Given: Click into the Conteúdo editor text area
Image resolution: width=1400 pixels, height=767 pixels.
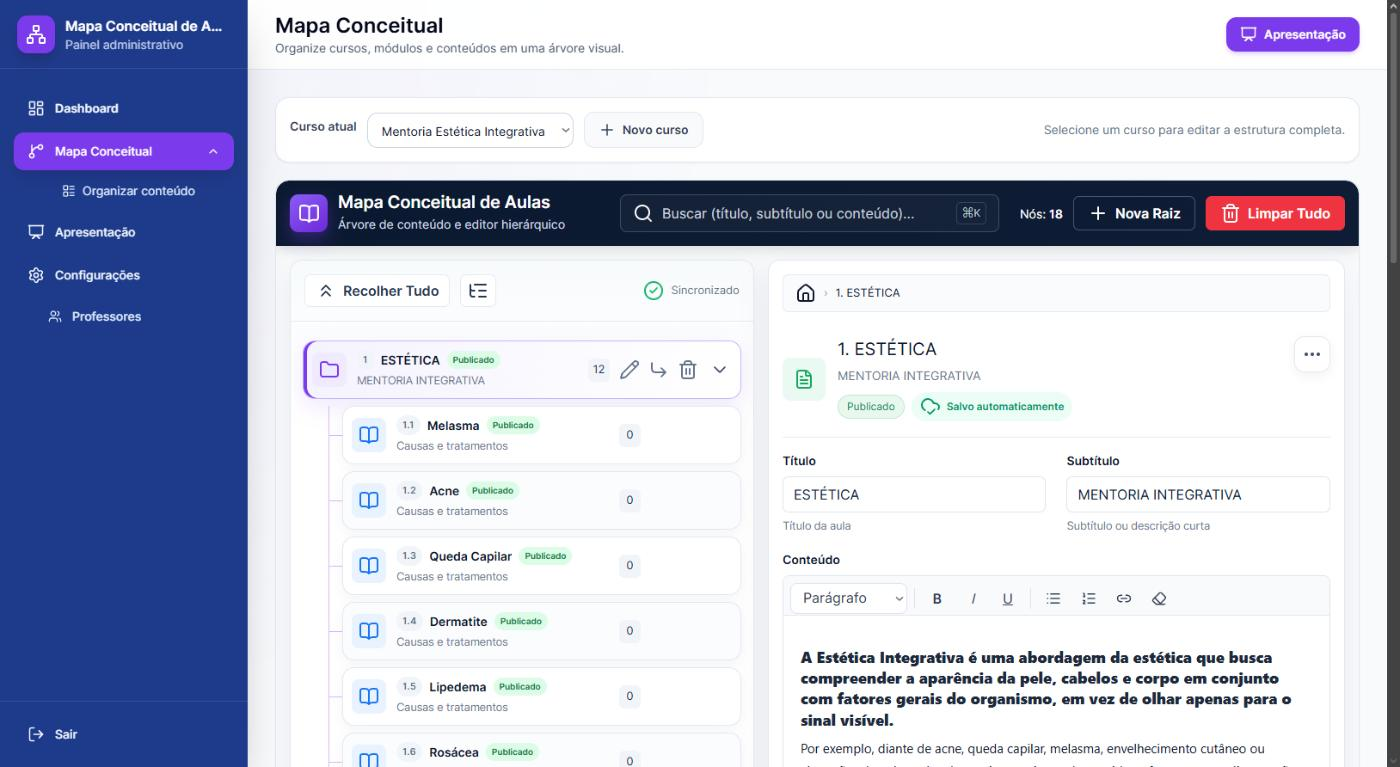Looking at the screenshot, I should [x=1056, y=692].
